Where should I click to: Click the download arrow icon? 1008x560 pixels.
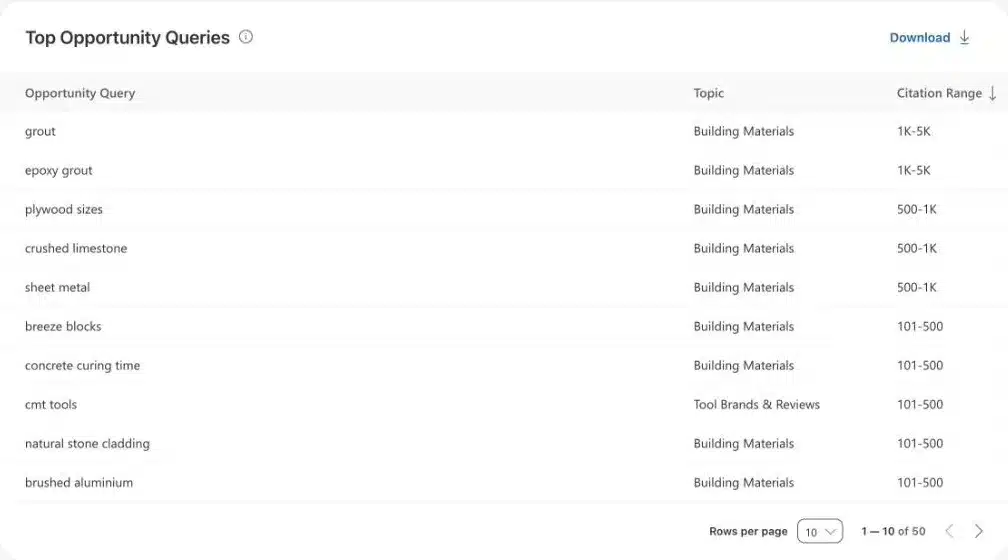pyautogui.click(x=964, y=37)
